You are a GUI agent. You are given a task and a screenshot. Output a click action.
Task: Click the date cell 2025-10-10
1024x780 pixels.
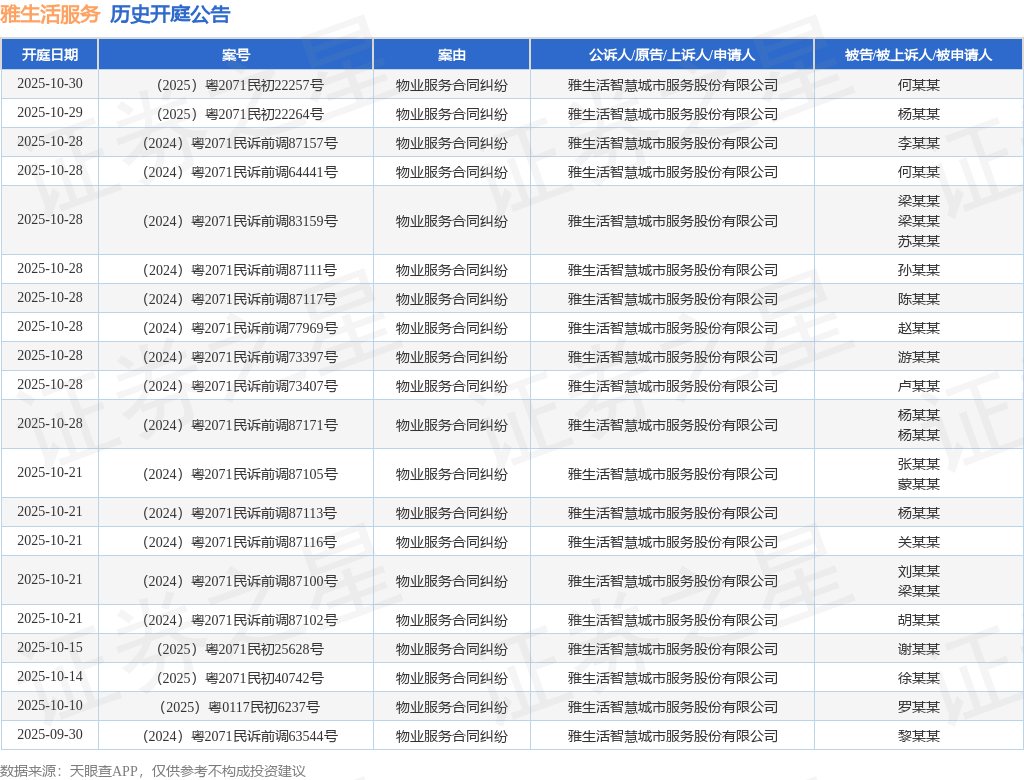pyautogui.click(x=50, y=706)
